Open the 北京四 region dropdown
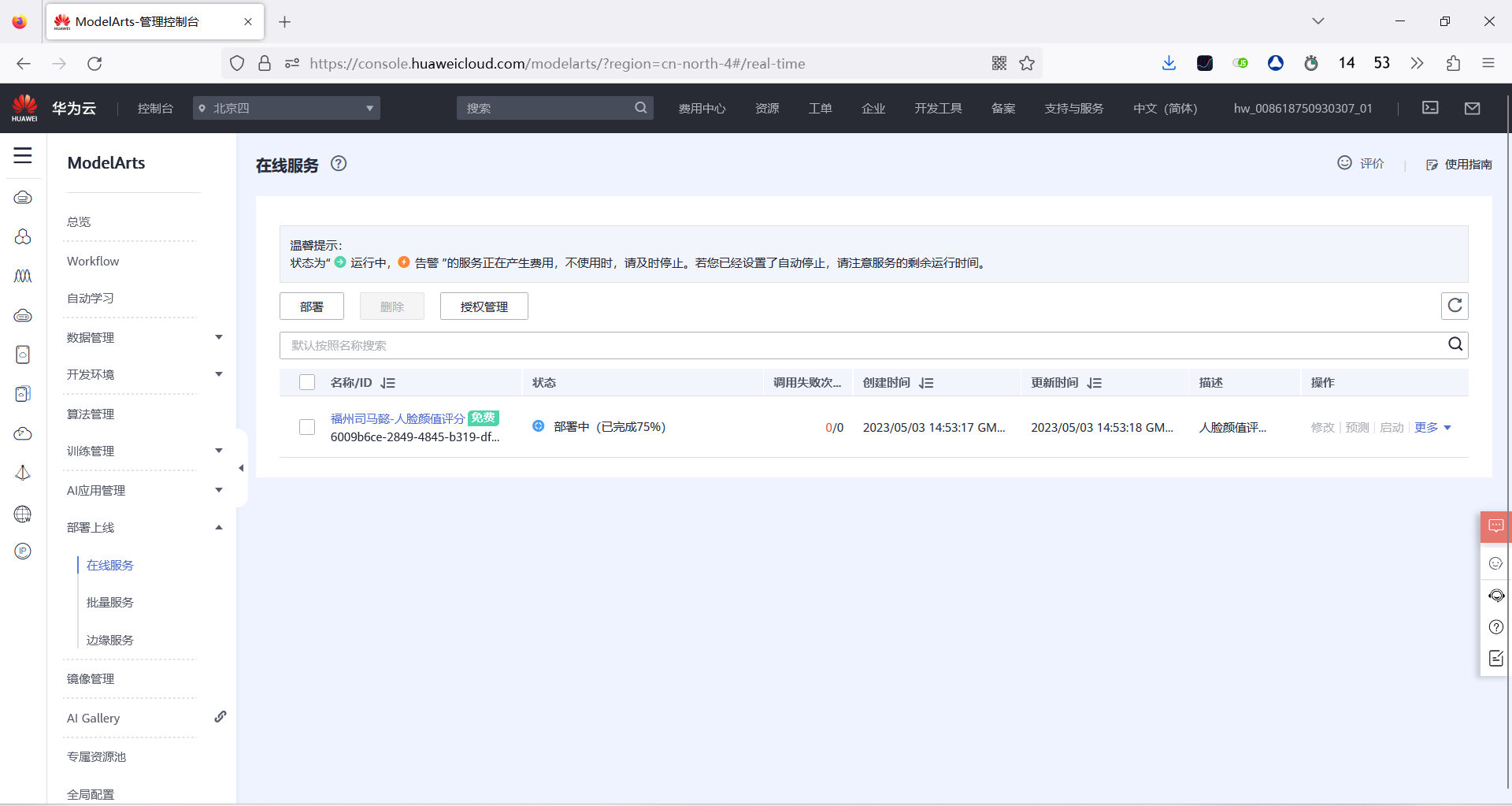The width and height of the screenshot is (1512, 806). 287,108
